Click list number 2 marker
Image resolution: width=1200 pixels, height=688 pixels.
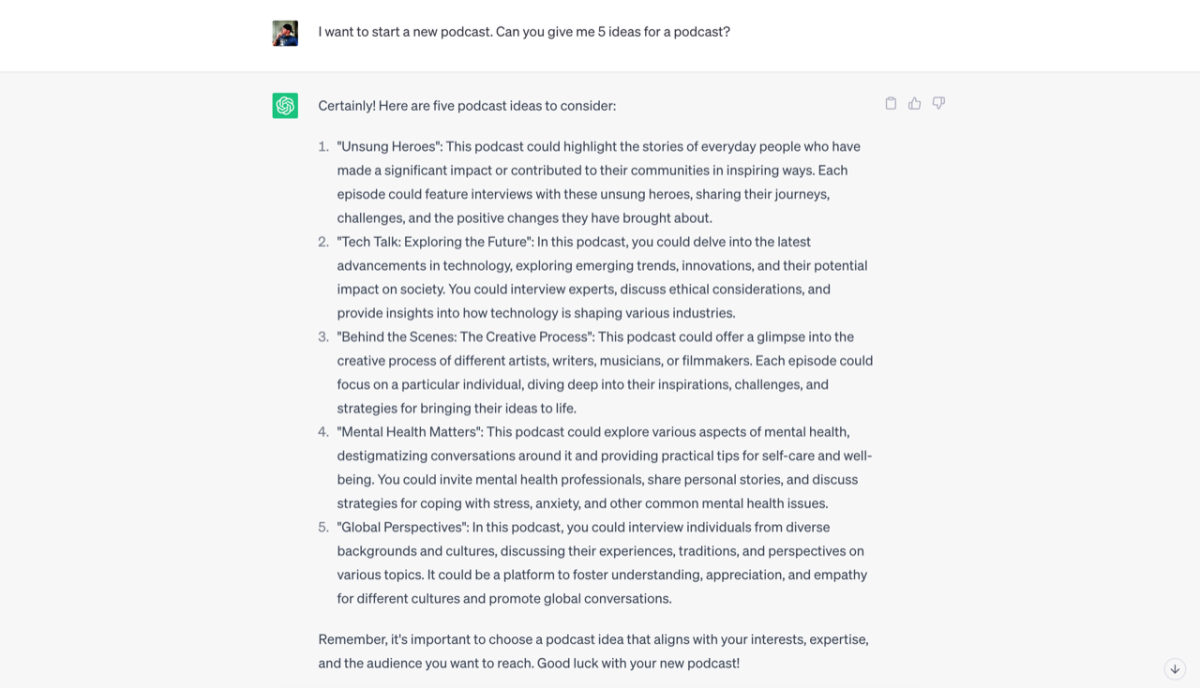(323, 242)
